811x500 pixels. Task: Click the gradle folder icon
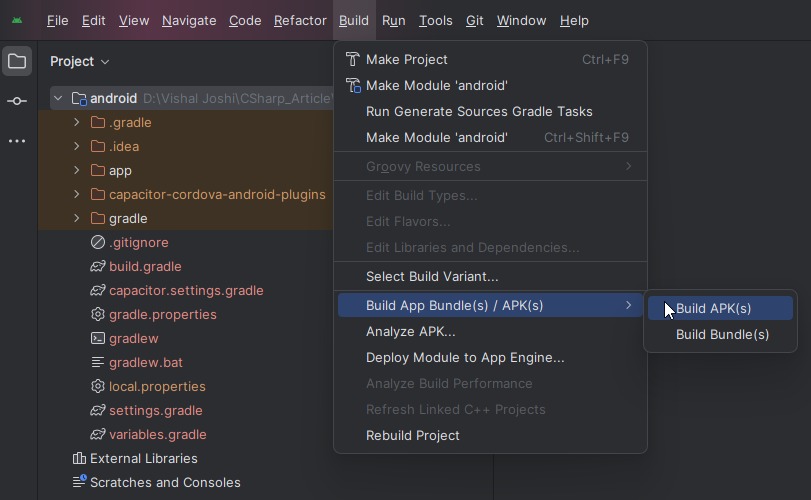[x=98, y=218]
